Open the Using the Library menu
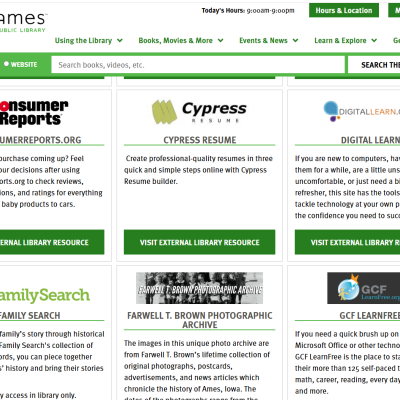 (83, 41)
